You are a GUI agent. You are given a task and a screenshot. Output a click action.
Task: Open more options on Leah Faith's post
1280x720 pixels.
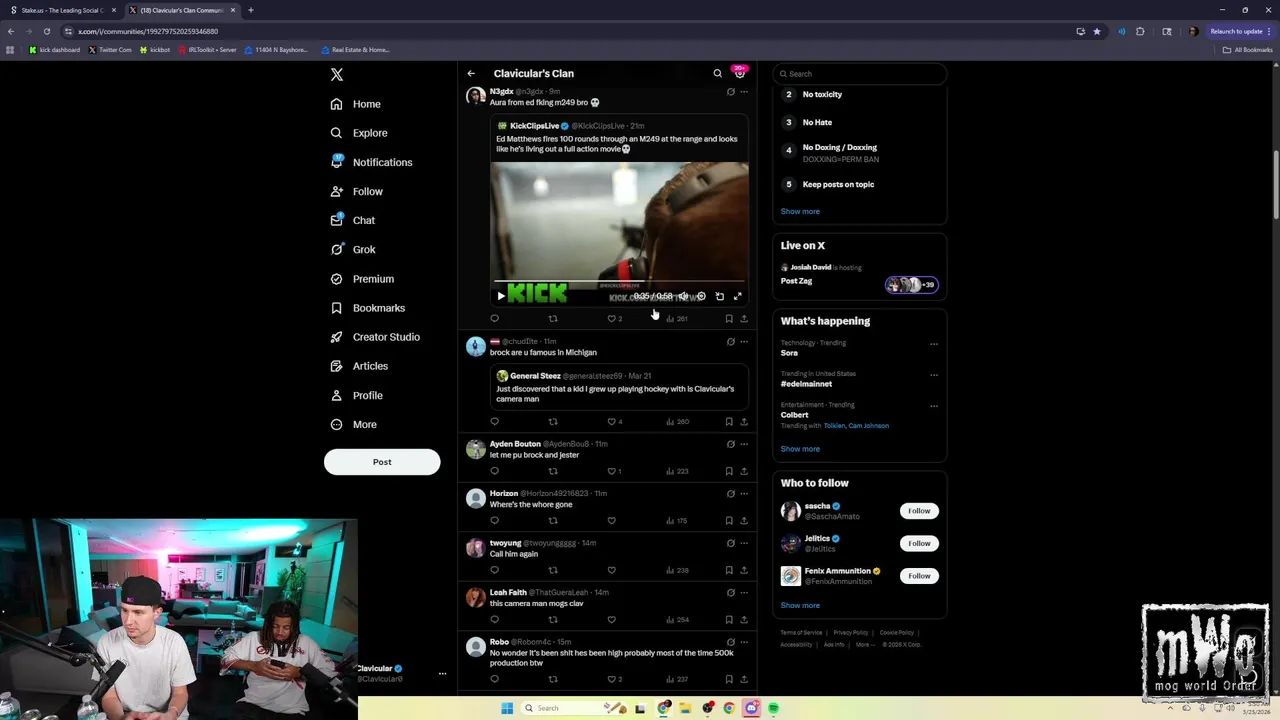pyautogui.click(x=744, y=593)
